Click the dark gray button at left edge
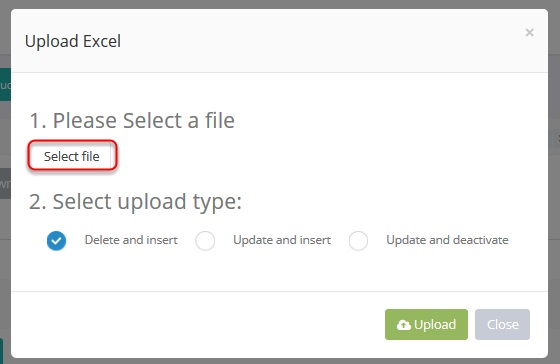Screen dimensions: 560x364 tap(5, 184)
